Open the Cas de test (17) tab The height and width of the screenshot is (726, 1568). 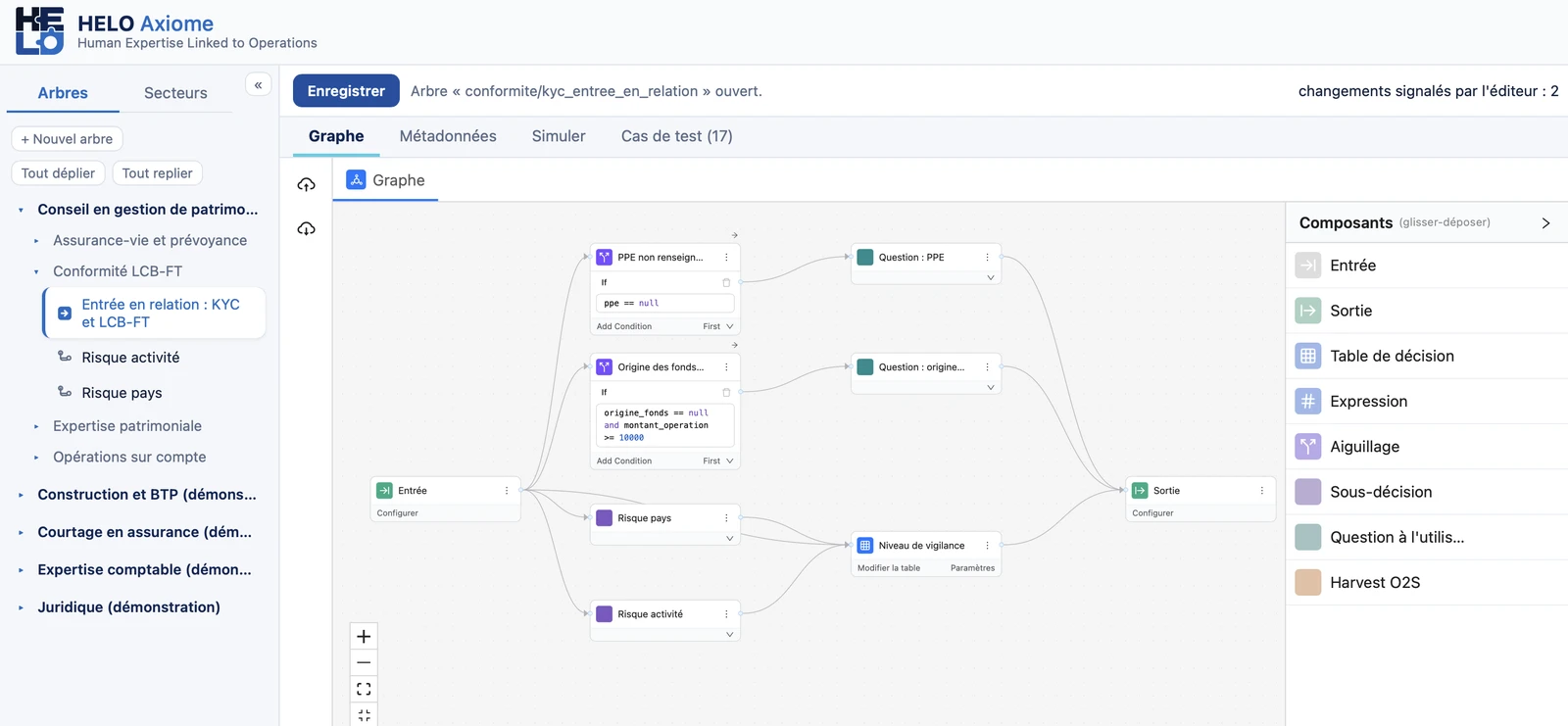tap(677, 136)
